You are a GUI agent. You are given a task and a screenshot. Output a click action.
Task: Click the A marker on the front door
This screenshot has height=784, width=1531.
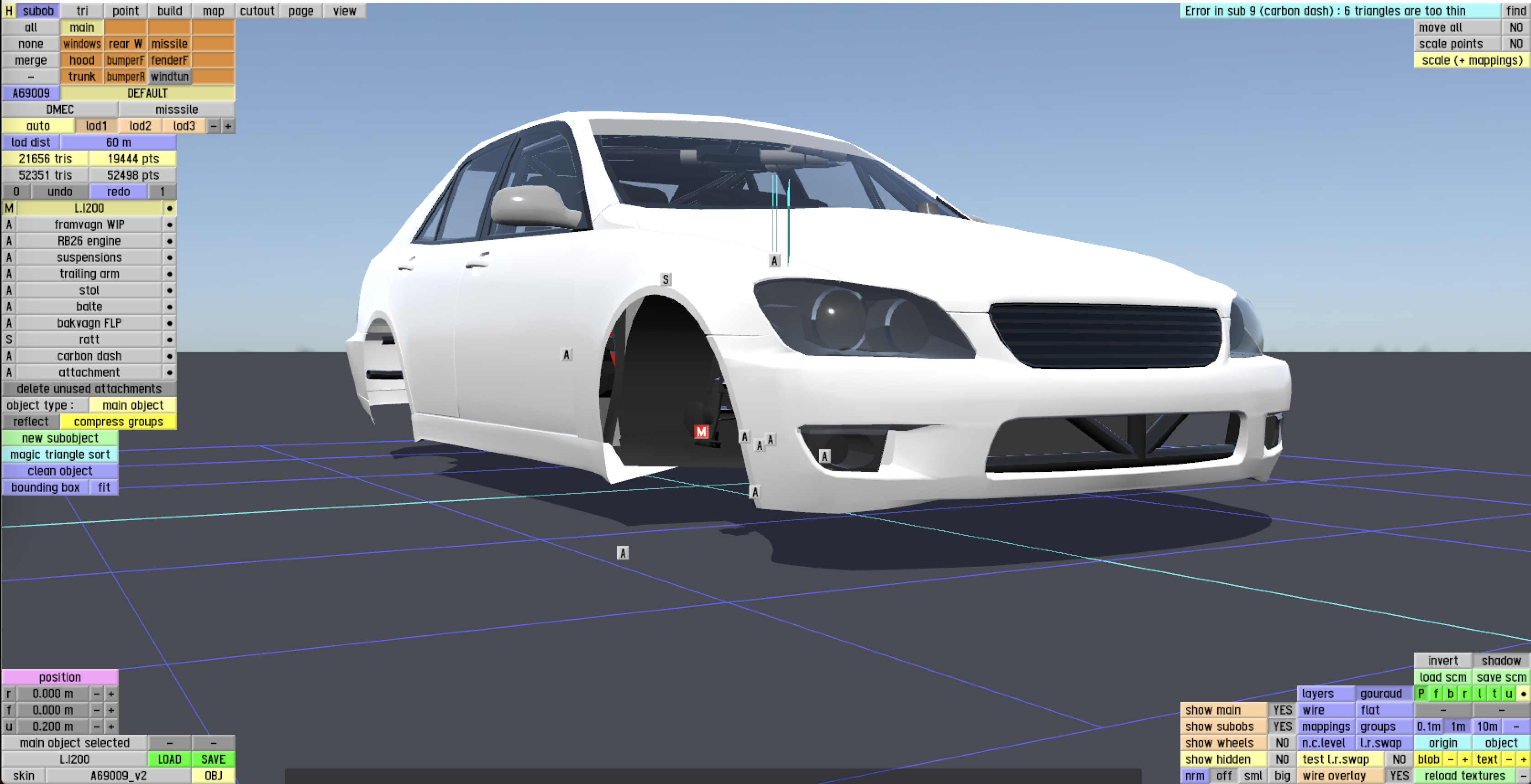pyautogui.click(x=566, y=355)
